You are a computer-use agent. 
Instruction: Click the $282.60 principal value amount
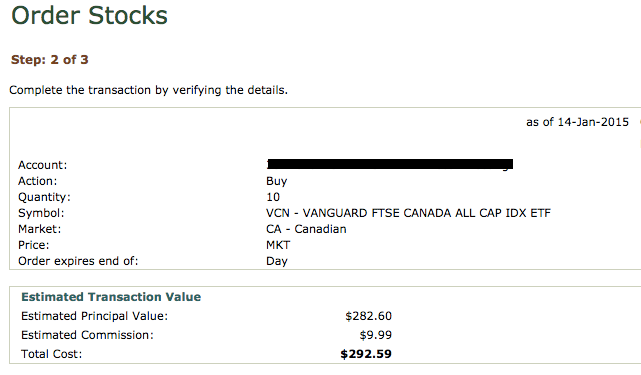click(368, 316)
